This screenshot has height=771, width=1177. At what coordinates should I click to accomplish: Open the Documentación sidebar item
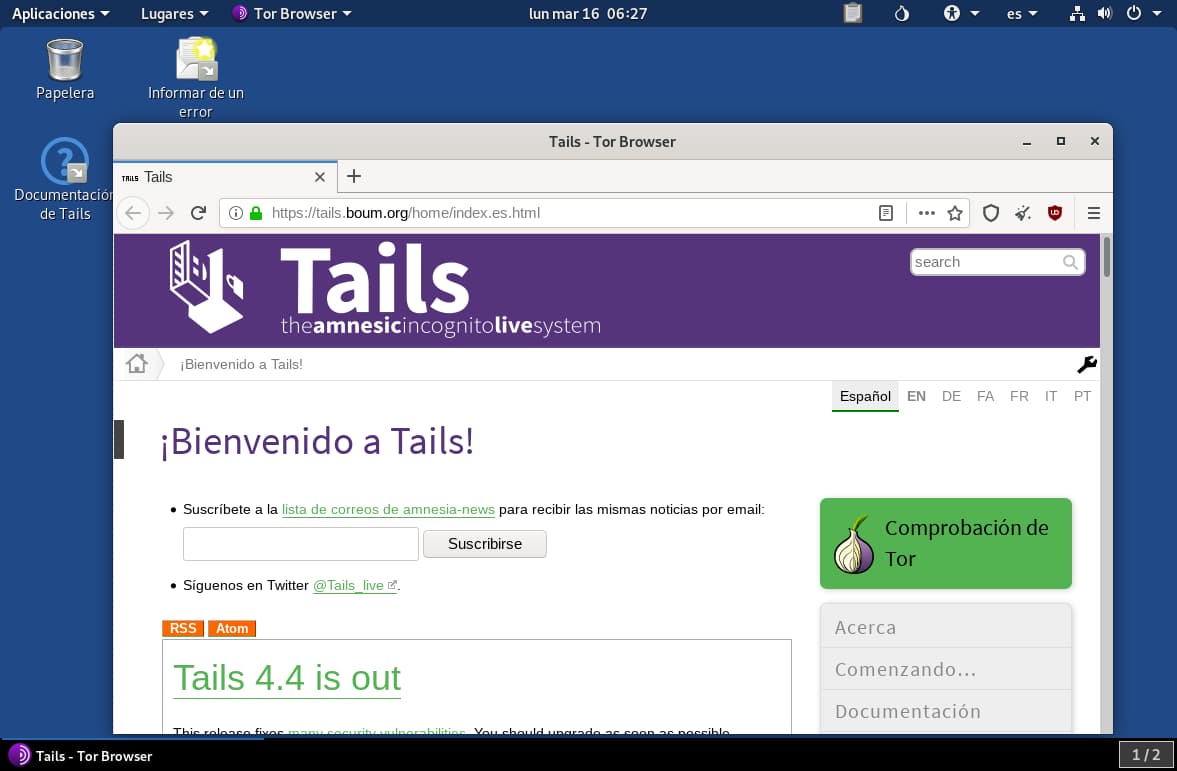coord(946,711)
